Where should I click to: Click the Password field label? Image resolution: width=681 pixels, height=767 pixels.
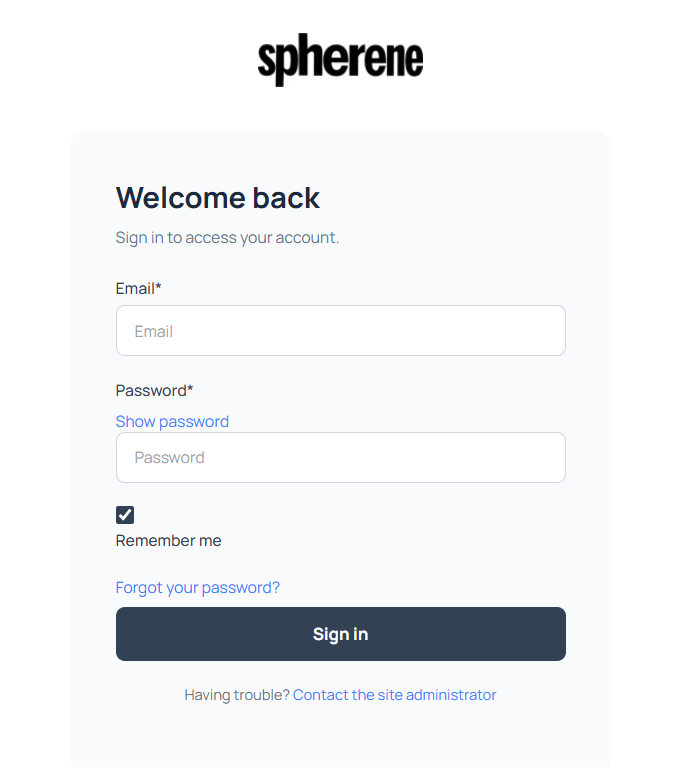154,390
